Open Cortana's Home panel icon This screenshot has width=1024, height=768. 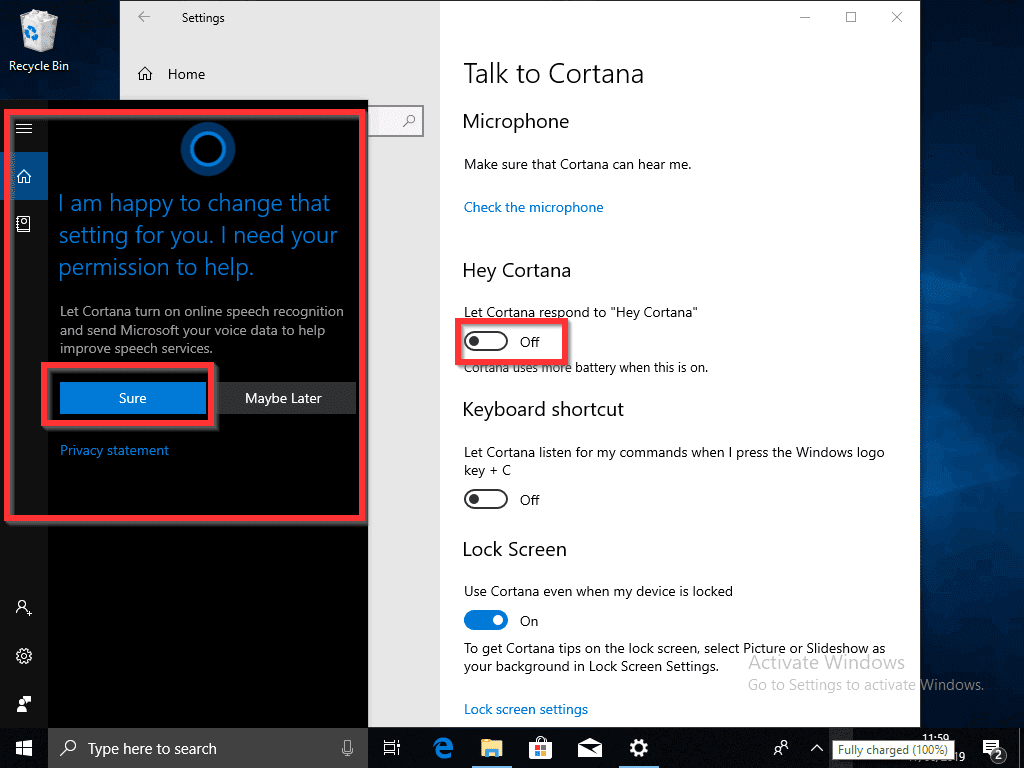point(24,176)
